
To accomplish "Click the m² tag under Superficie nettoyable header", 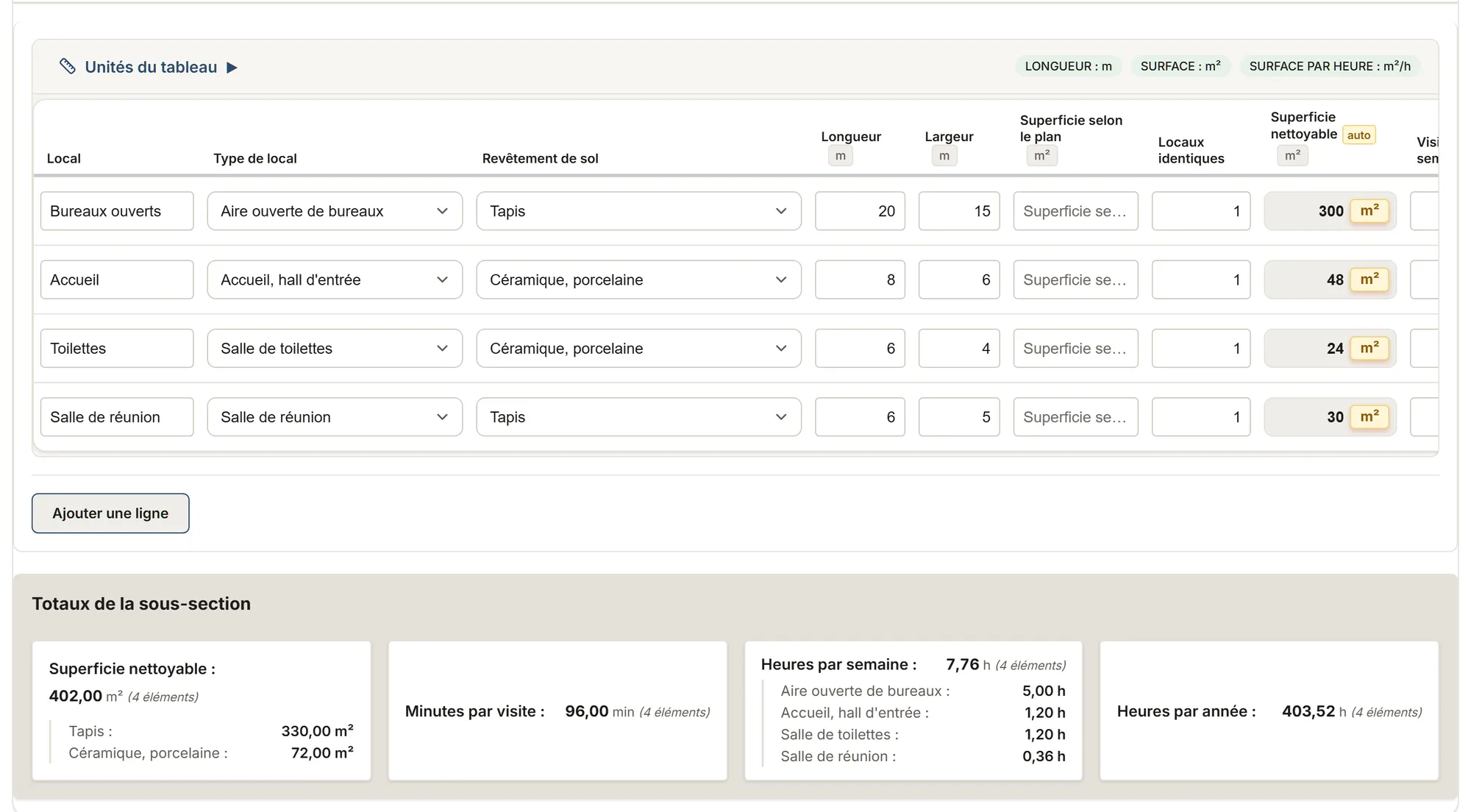I will pyautogui.click(x=1293, y=156).
